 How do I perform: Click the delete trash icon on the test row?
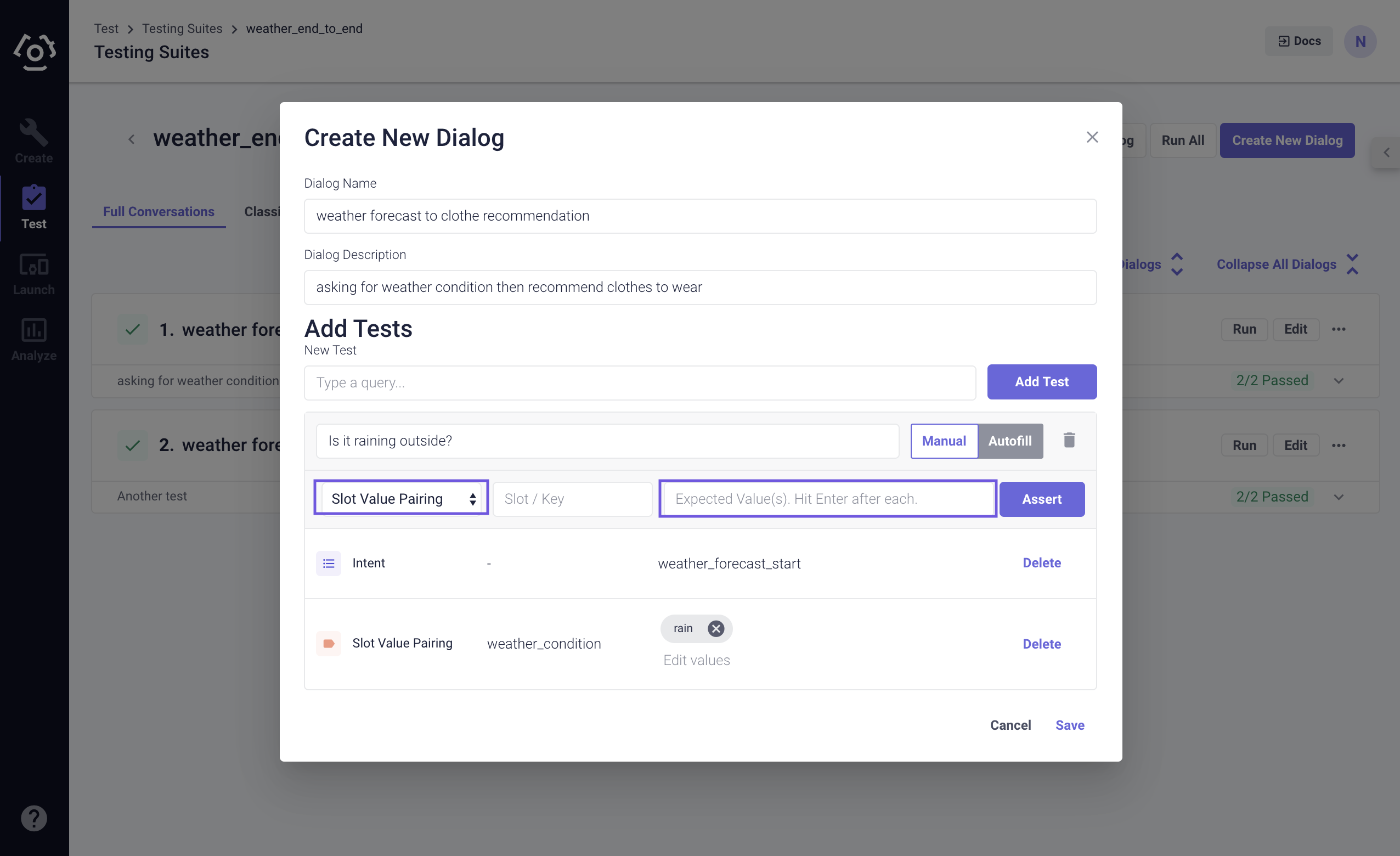coord(1068,440)
